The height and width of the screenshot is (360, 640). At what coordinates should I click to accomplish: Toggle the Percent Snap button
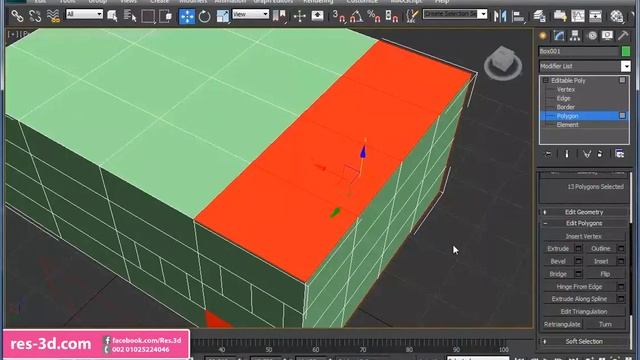pos(374,16)
